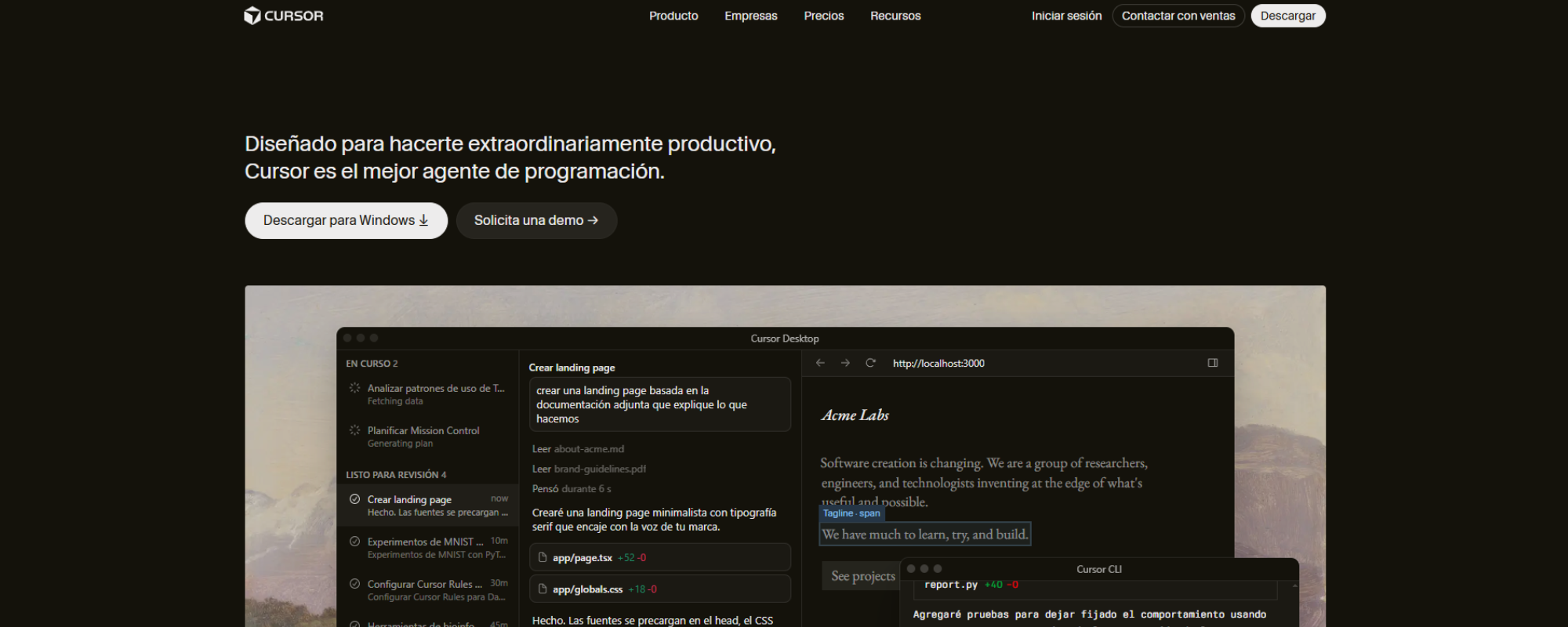Click the Cursor logo in the header
This screenshot has width=1568, height=627.
coord(284,16)
